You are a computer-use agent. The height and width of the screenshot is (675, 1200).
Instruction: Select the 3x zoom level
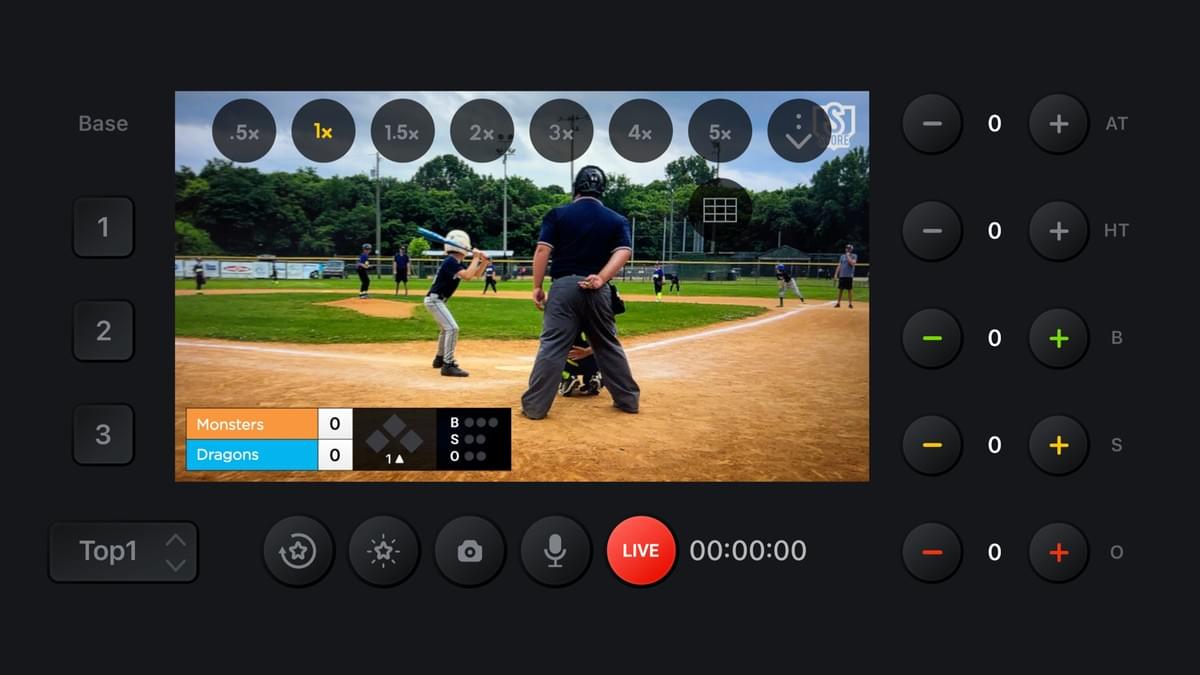point(561,131)
